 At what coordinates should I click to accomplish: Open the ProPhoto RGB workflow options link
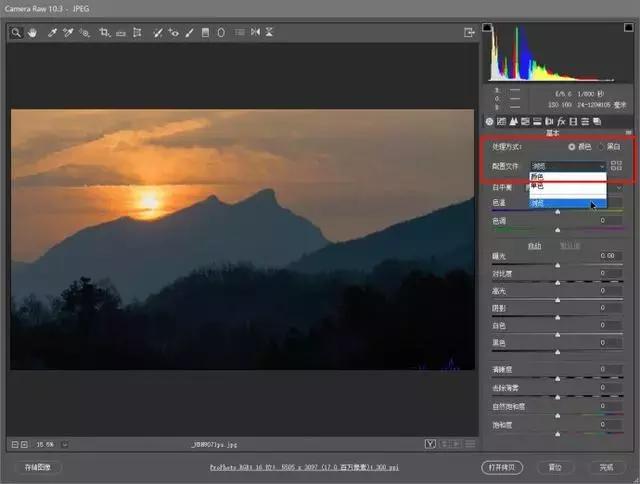coord(304,467)
